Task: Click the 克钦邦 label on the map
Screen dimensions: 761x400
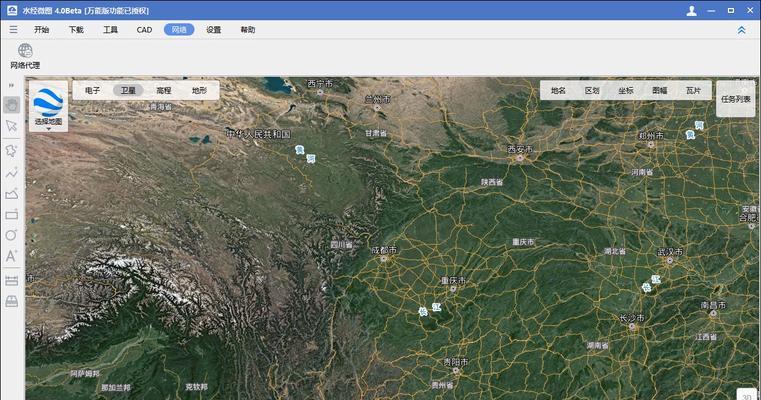Action: click(197, 387)
